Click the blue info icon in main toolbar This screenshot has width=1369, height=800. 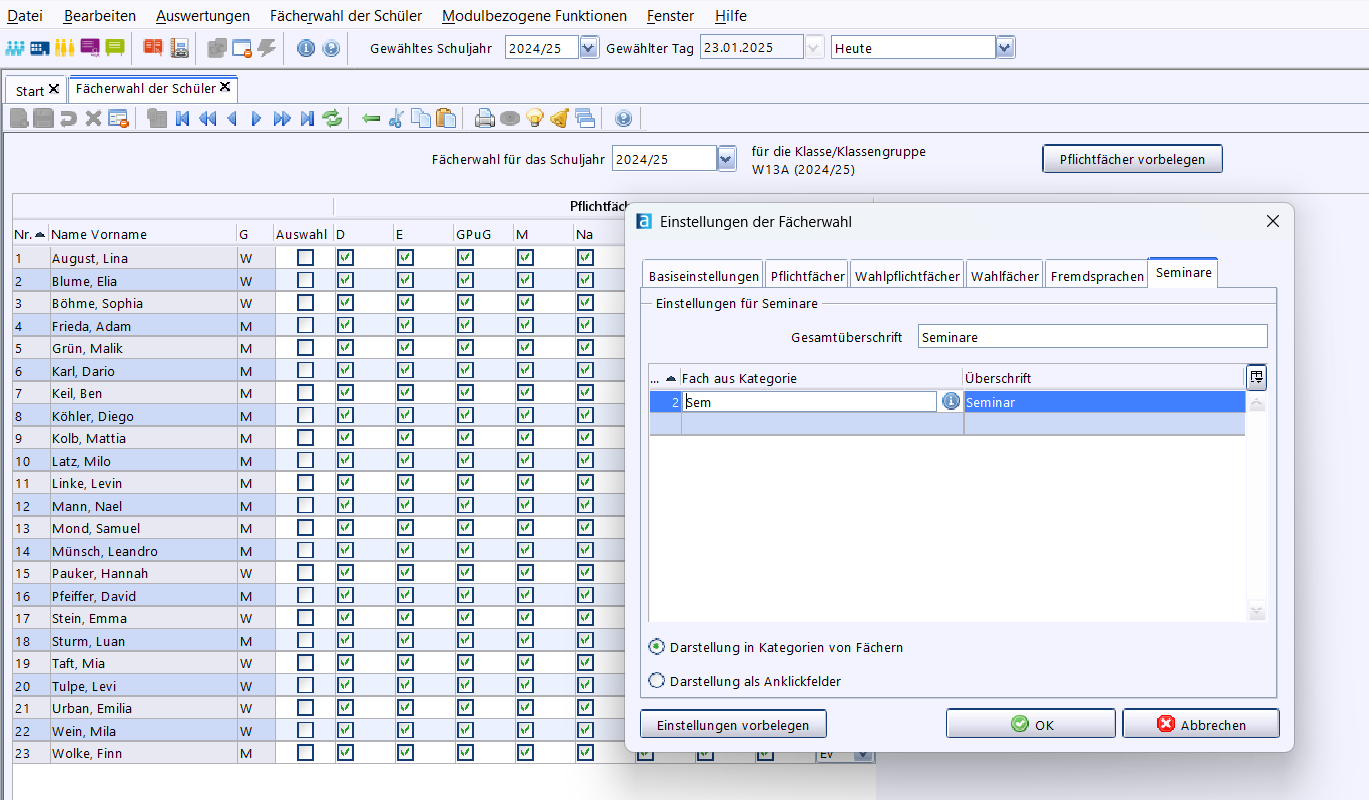pos(306,48)
